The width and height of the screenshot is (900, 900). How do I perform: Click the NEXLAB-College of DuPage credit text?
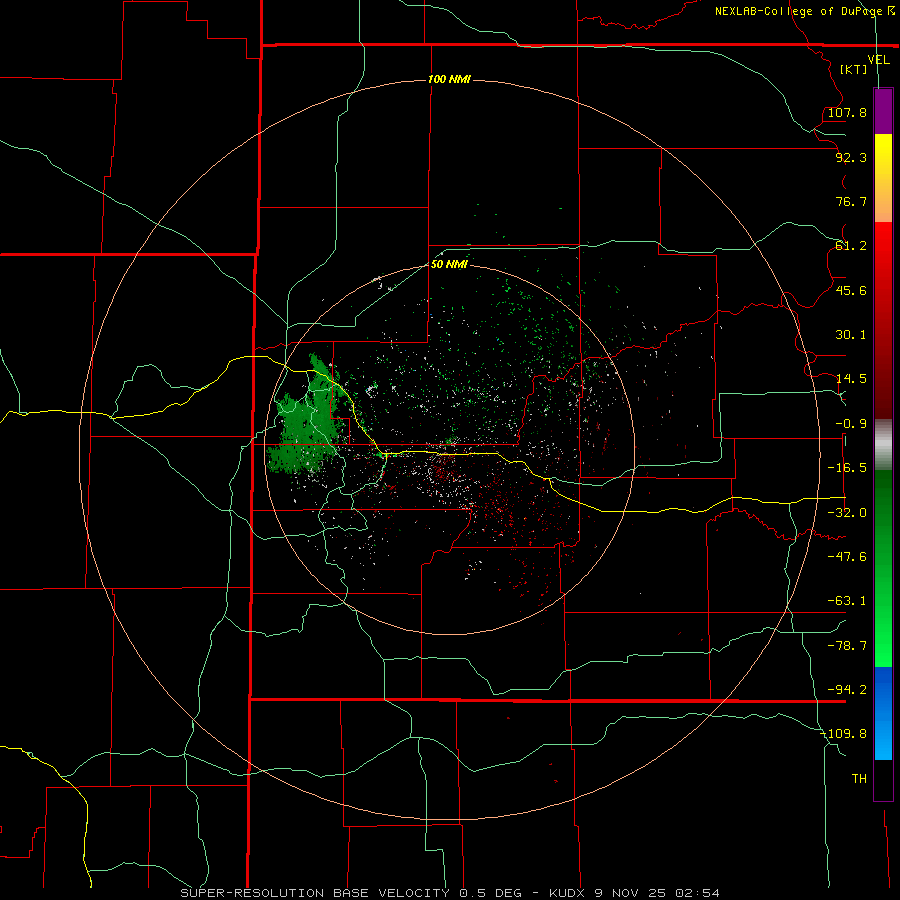[x=804, y=11]
